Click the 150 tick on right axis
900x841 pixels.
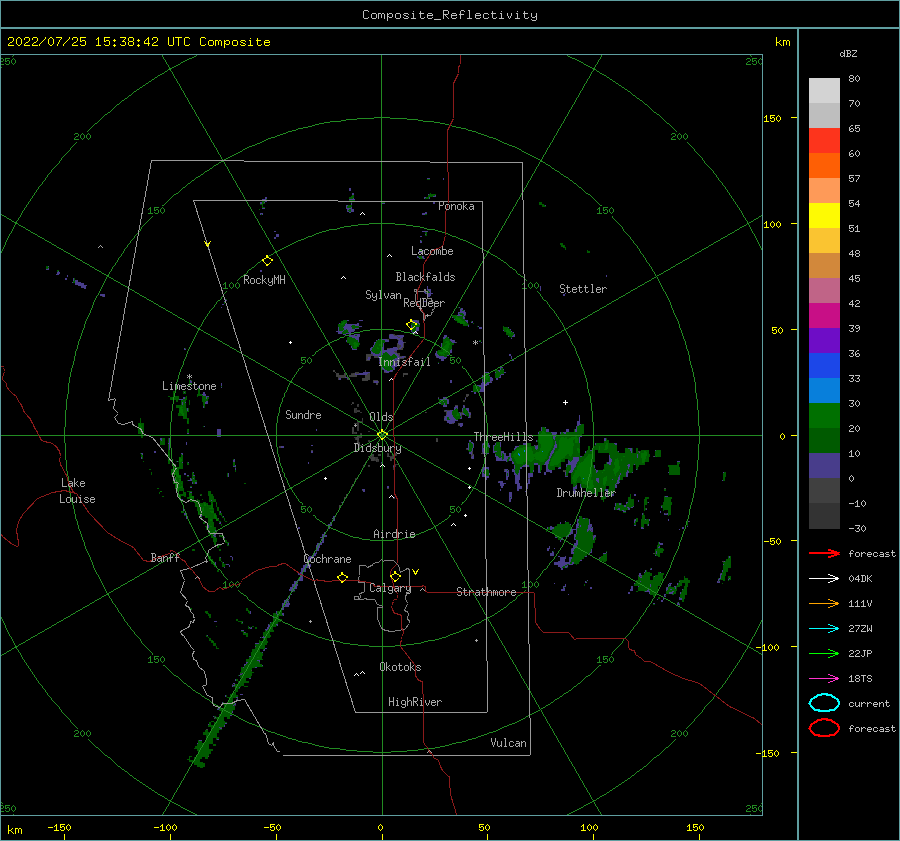coord(772,118)
